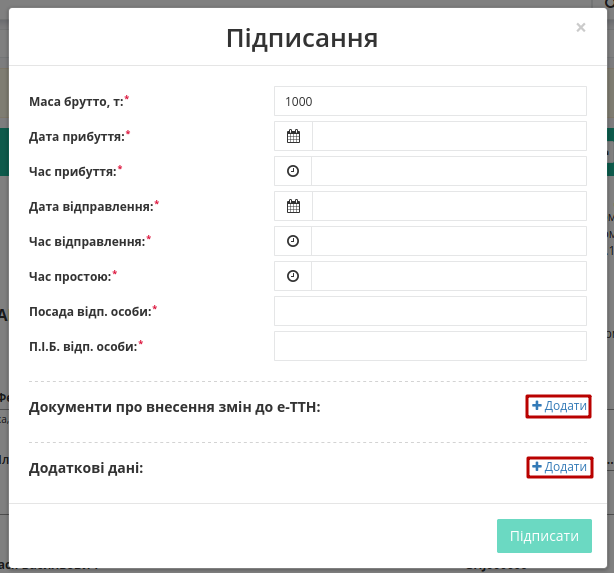Focus the Час відправлення time field
Screen dimensions: 614x573
pos(449,241)
